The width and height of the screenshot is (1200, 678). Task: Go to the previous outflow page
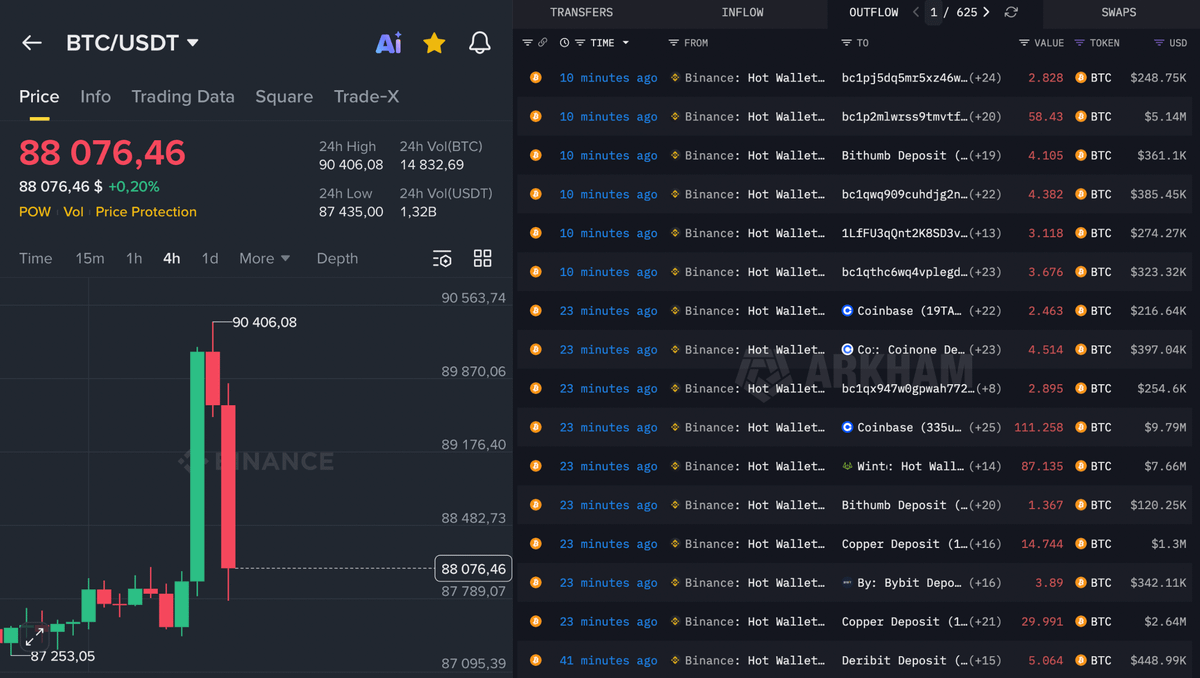(x=916, y=12)
